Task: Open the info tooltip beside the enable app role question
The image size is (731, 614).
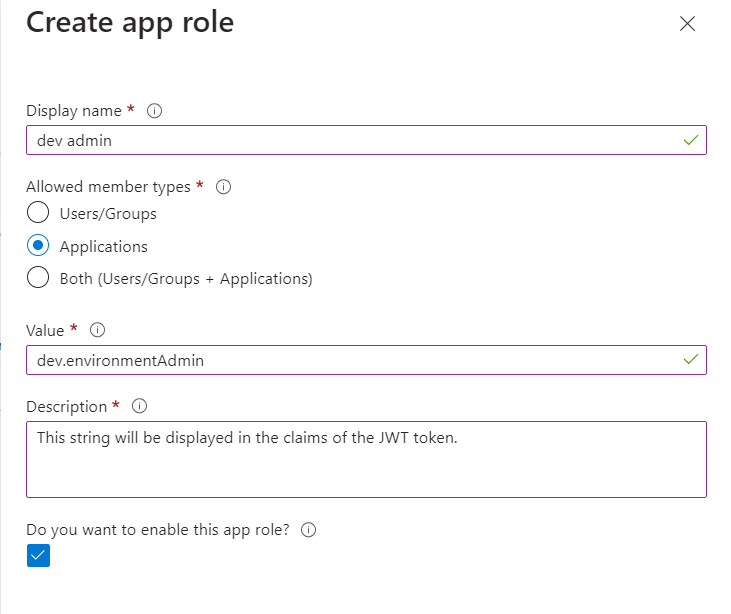Action: click(308, 530)
